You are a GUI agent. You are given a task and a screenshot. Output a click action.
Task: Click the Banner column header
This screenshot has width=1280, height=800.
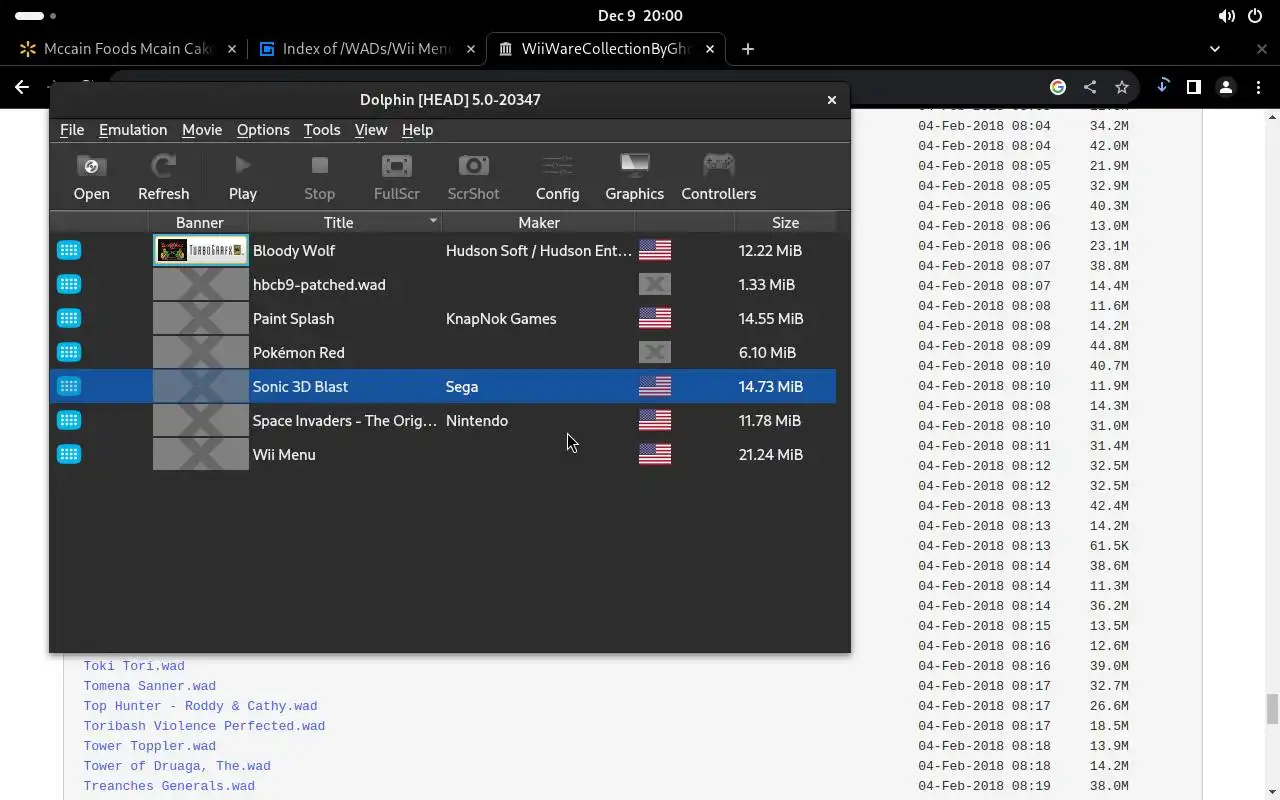pos(199,222)
